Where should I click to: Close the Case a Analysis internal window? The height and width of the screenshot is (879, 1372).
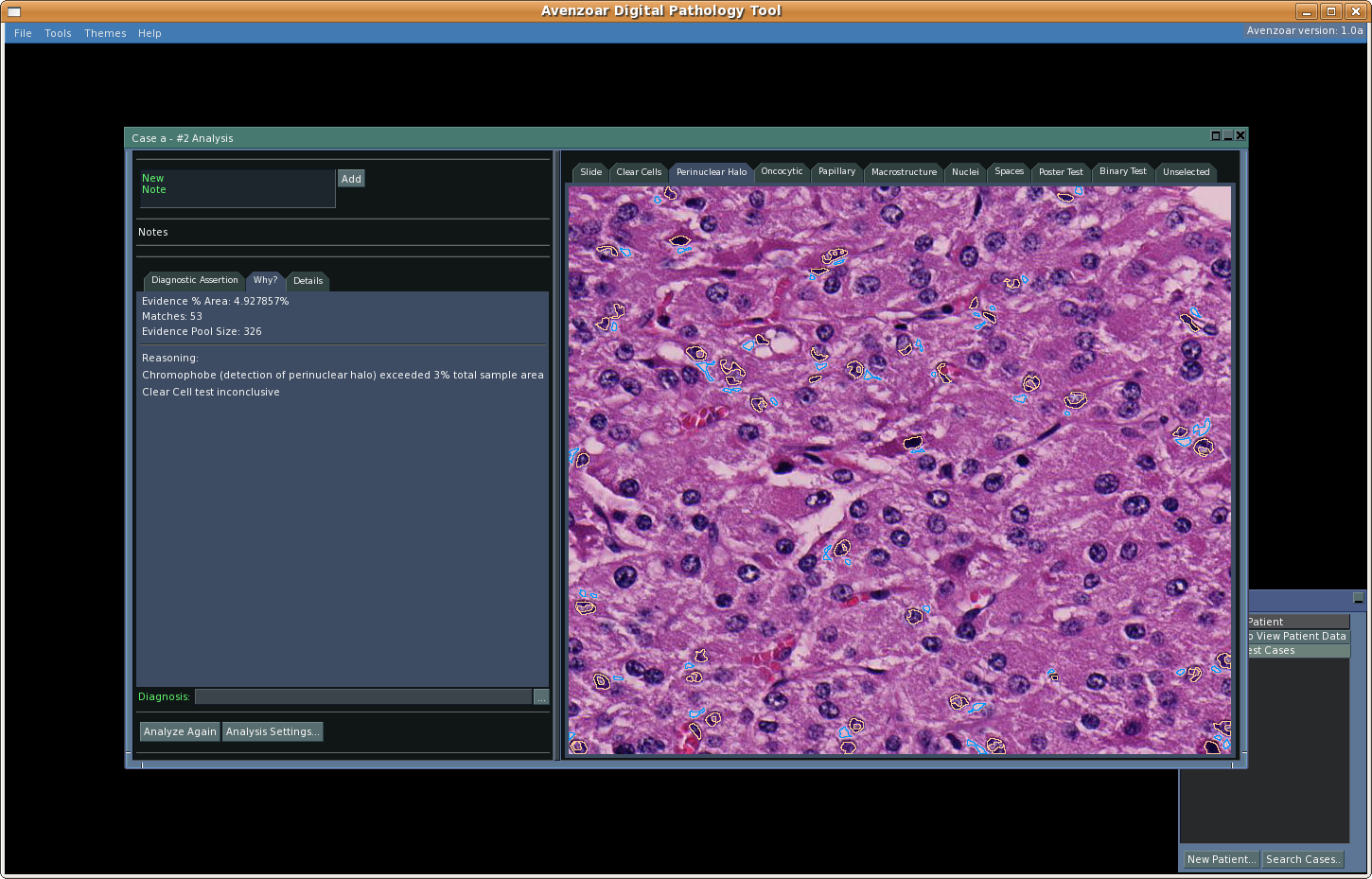pos(1240,136)
